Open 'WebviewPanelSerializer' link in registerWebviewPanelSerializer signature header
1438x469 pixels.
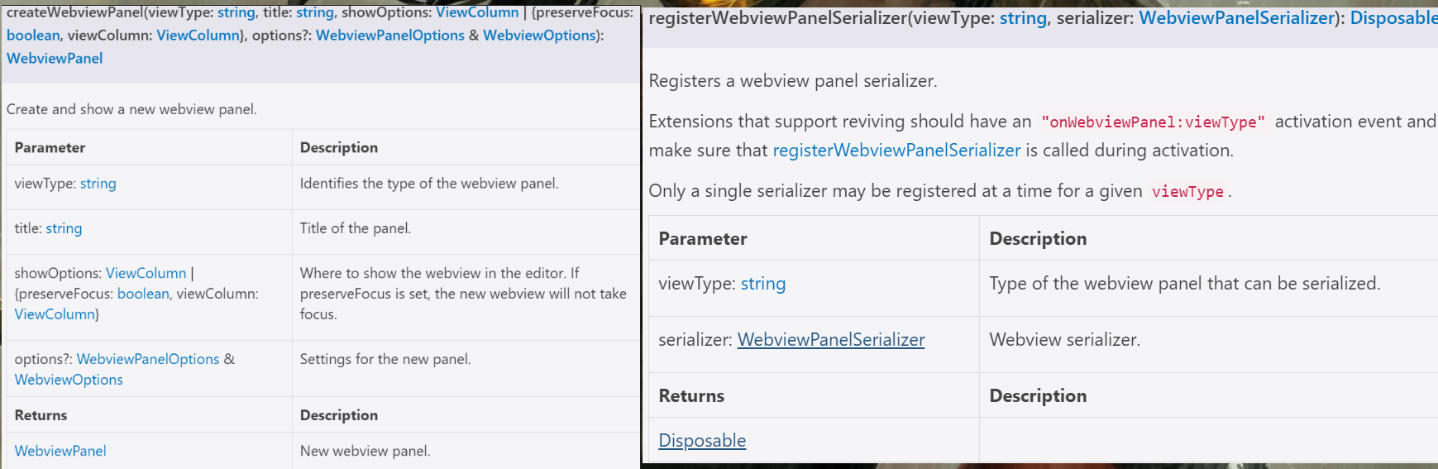click(1235, 19)
